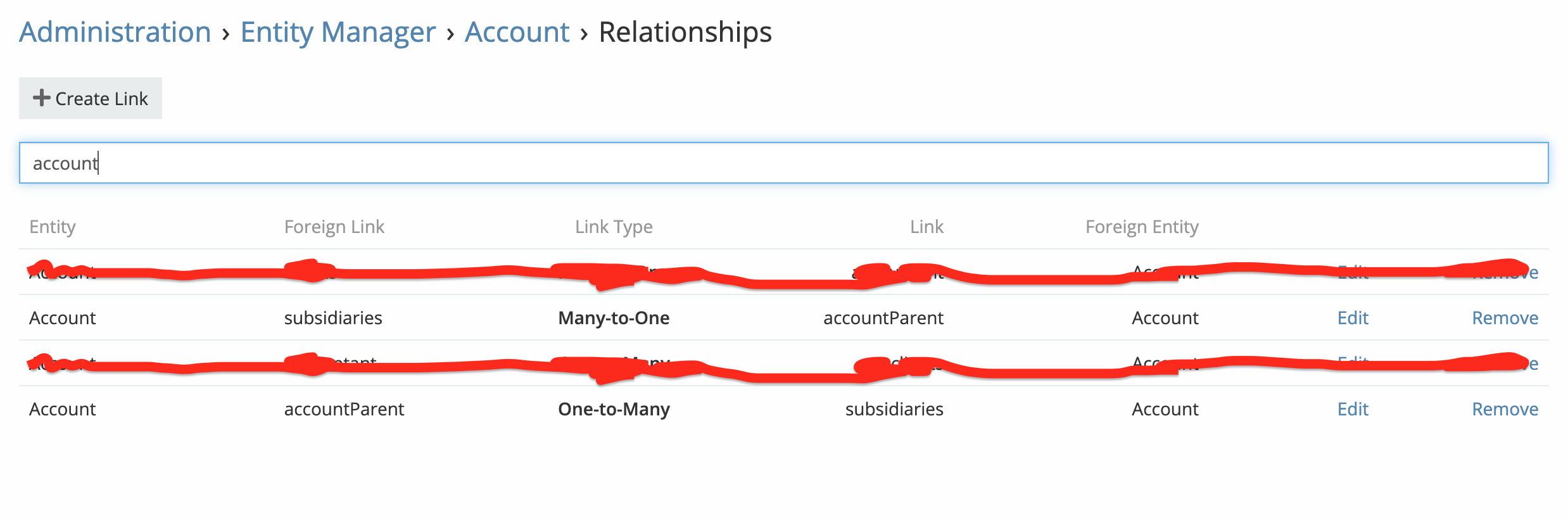Click the subsidiaries link name in last row
The image size is (1568, 518).
tap(894, 409)
